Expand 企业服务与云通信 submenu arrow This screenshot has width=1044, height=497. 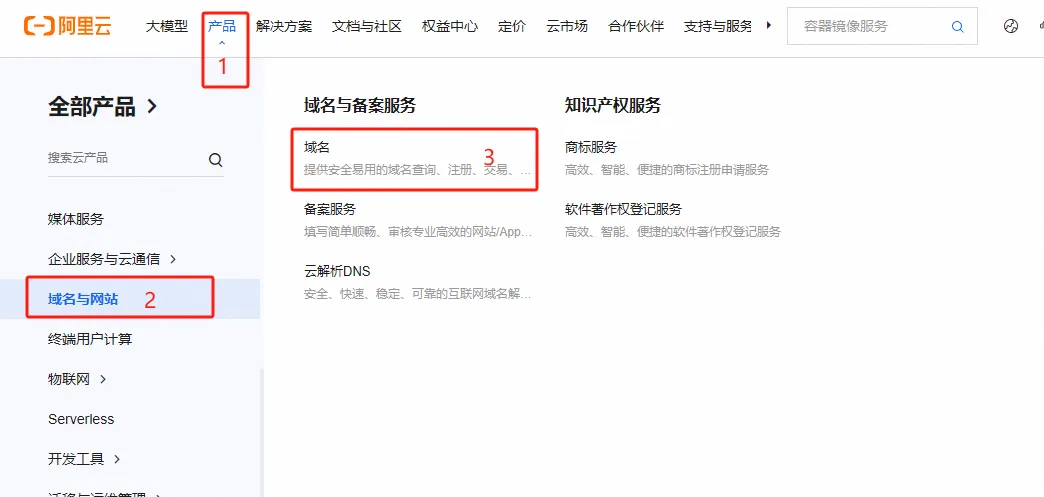click(x=173, y=259)
